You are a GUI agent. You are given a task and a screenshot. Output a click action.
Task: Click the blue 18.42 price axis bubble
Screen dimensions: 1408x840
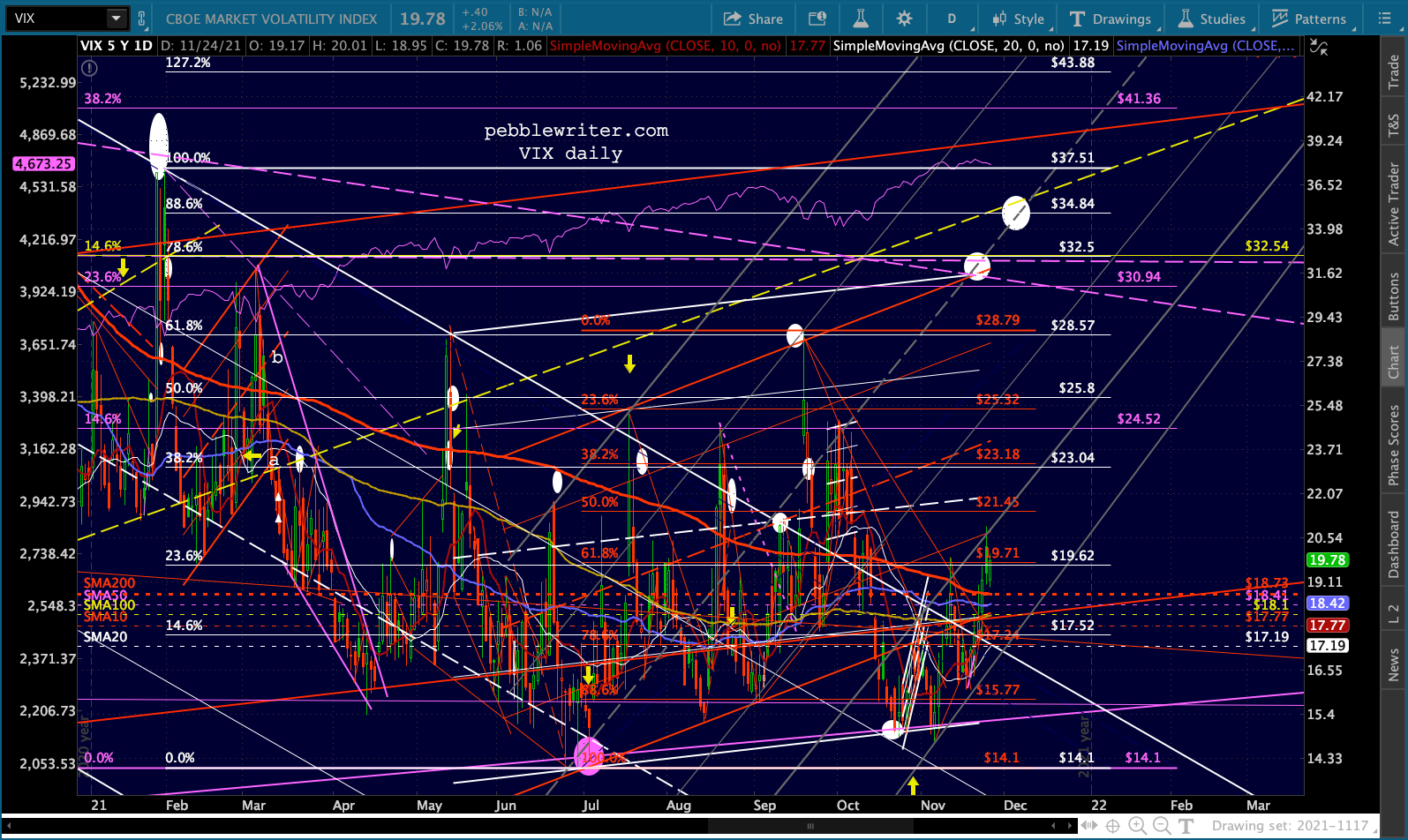coord(1327,604)
